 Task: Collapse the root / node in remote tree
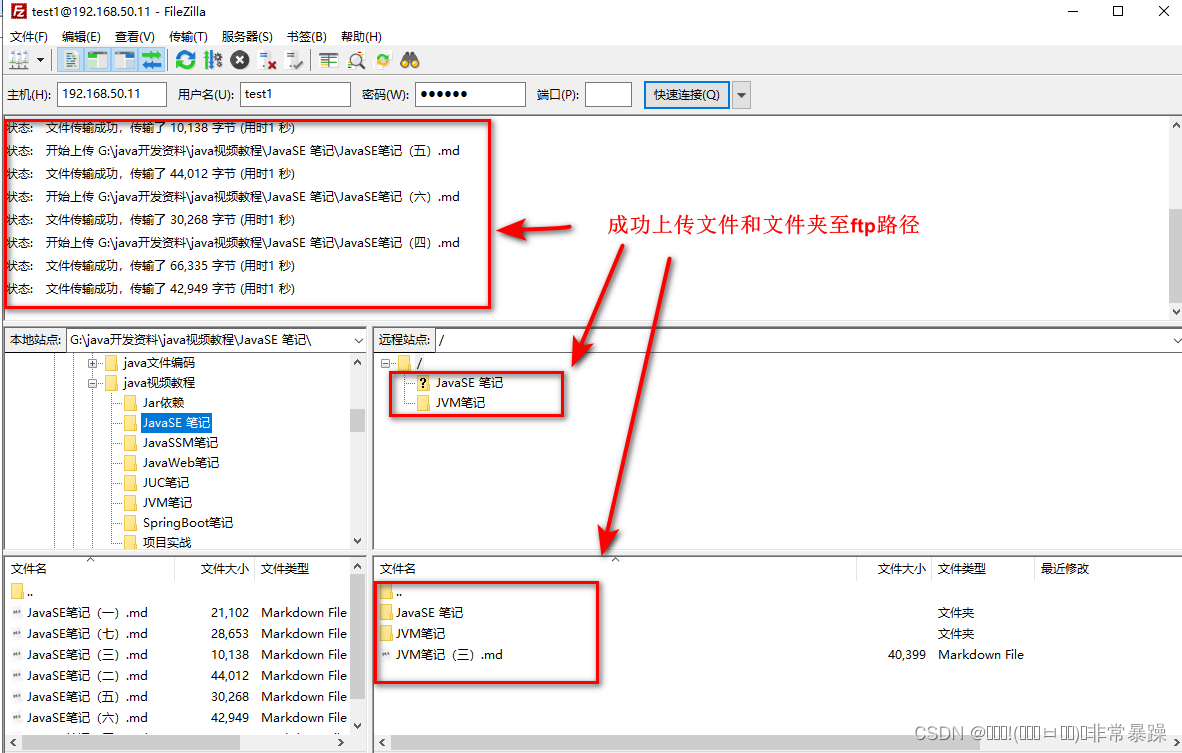385,364
